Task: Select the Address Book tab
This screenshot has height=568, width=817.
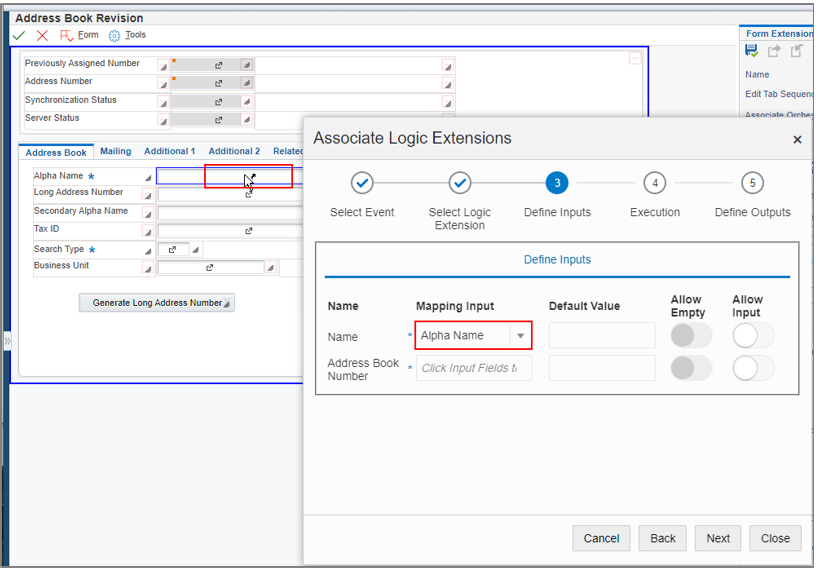Action: (56, 152)
